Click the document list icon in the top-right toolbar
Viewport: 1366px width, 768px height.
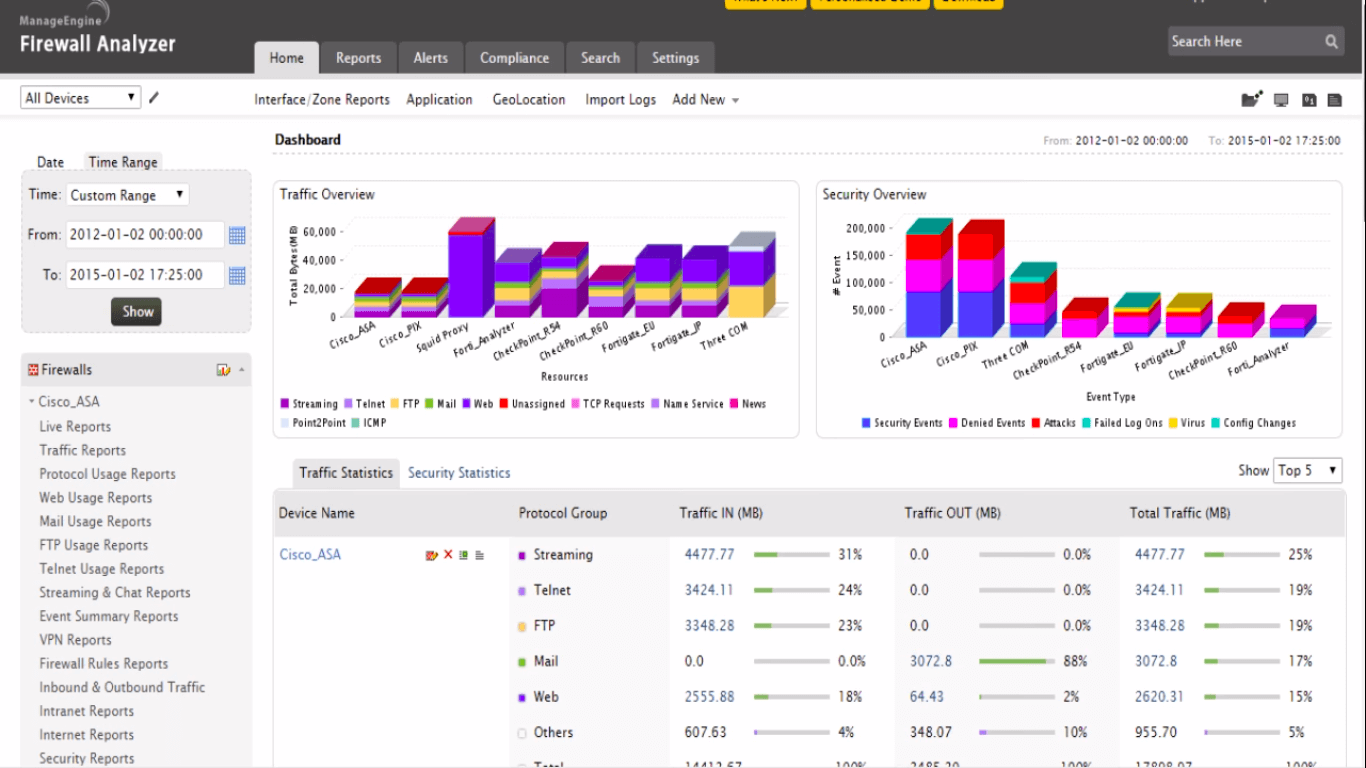pyautogui.click(x=1334, y=99)
